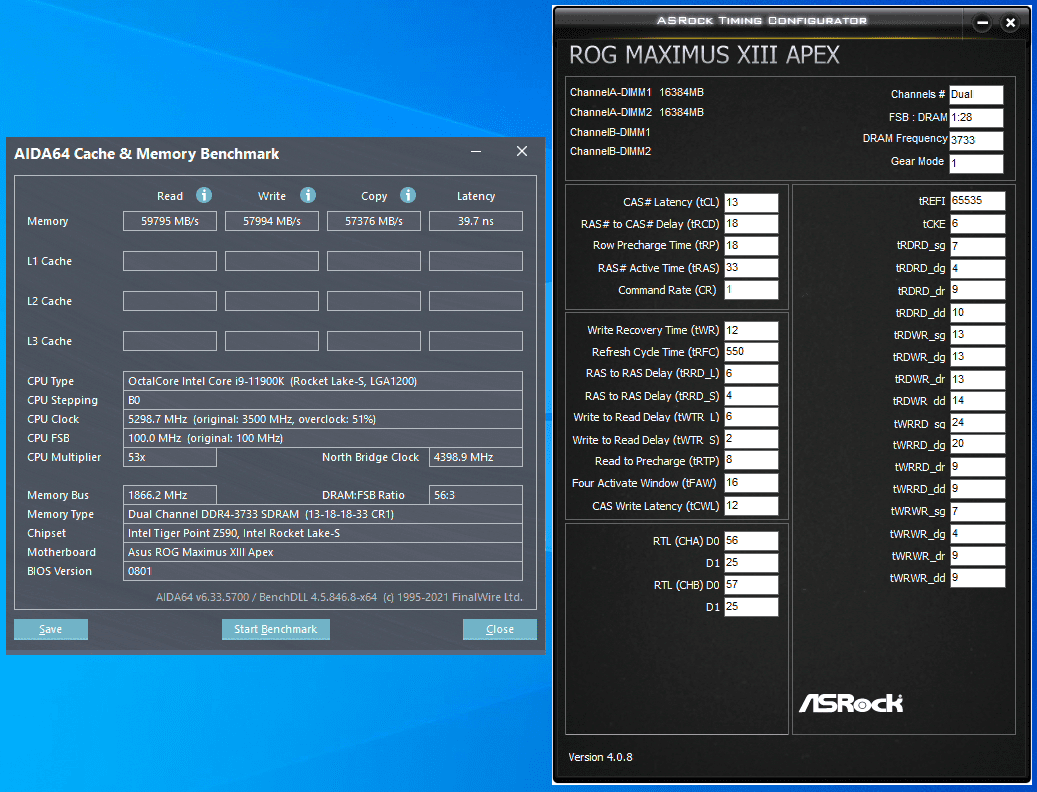
Task: Select the tRDWR_dd value field
Action: point(977,401)
